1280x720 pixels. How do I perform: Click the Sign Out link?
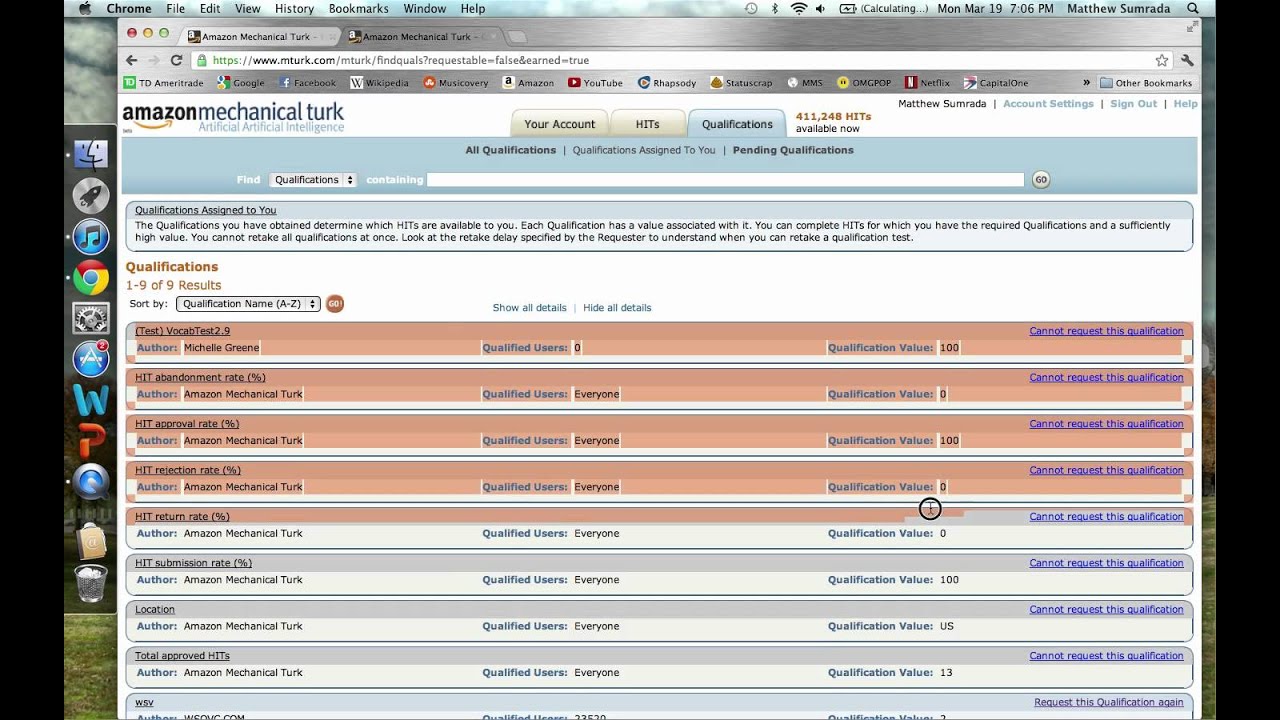pos(1133,104)
